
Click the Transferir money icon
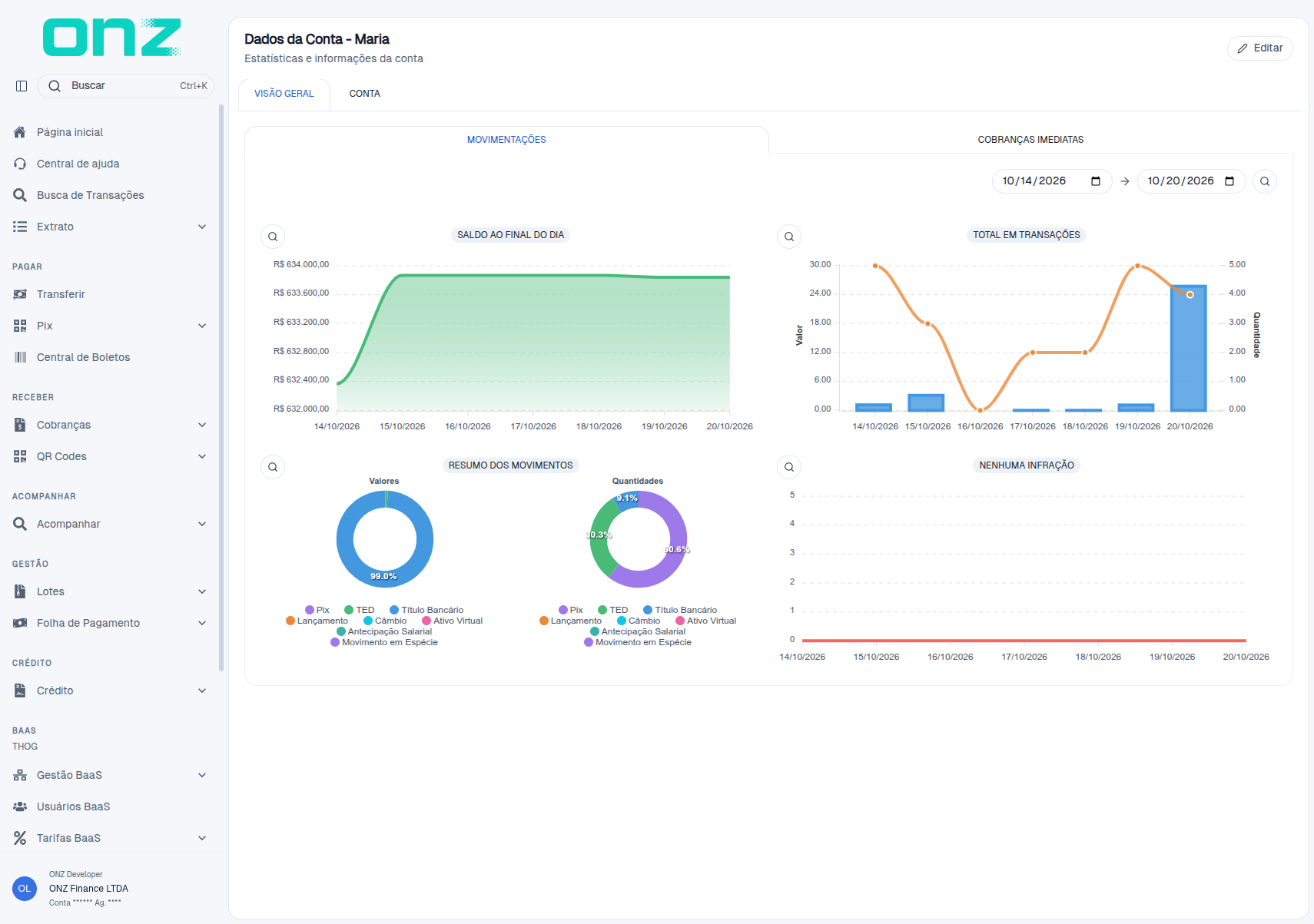click(x=20, y=294)
